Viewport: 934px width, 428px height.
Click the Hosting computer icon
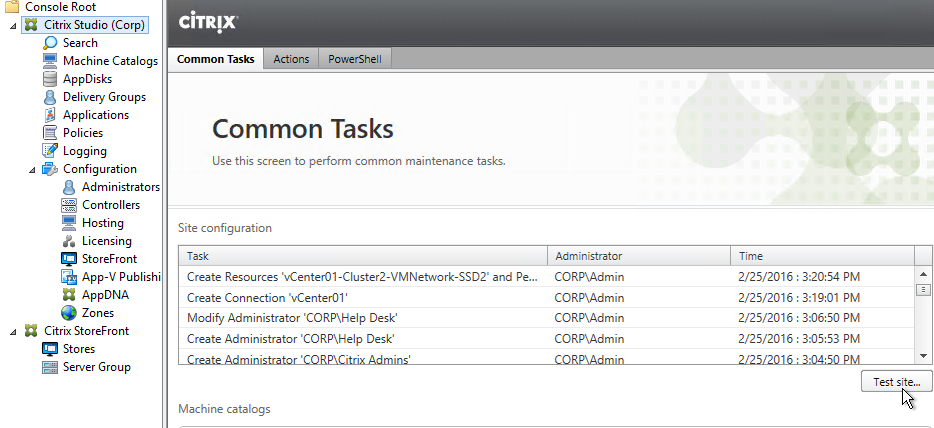click(70, 223)
